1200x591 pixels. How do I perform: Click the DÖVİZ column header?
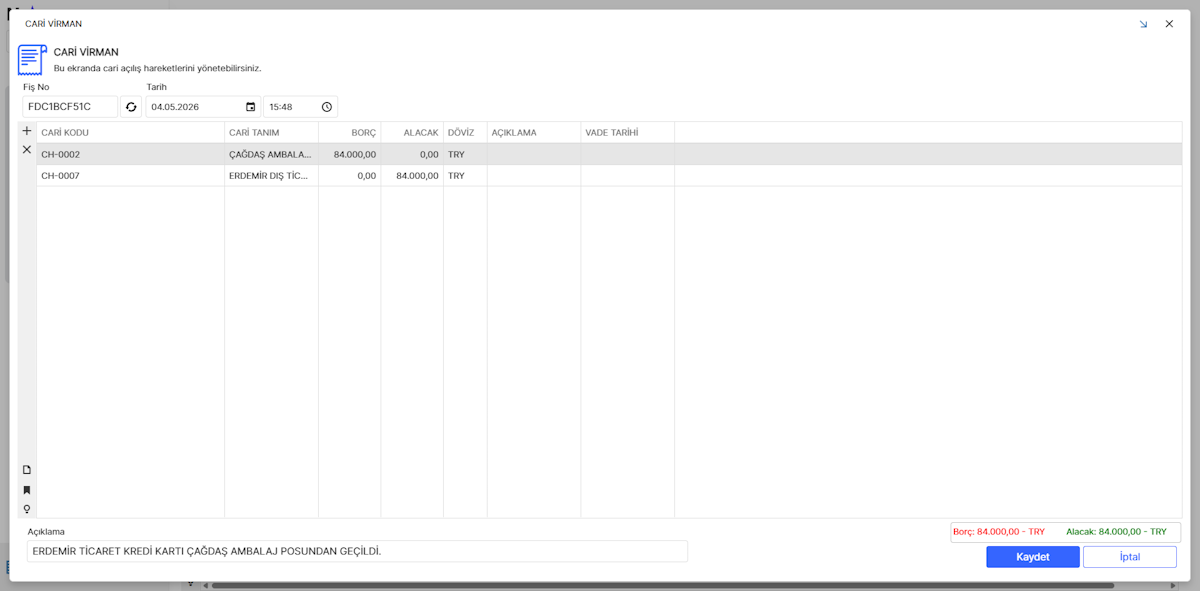(466, 132)
